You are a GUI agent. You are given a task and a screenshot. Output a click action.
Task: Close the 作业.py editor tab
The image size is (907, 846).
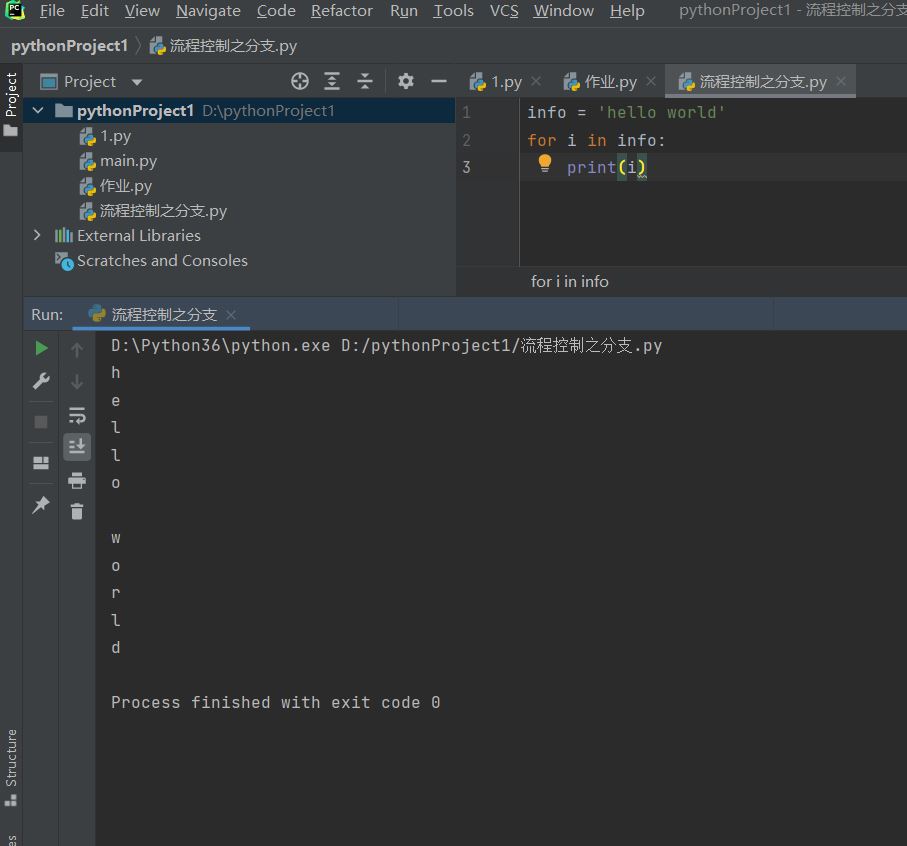(651, 81)
